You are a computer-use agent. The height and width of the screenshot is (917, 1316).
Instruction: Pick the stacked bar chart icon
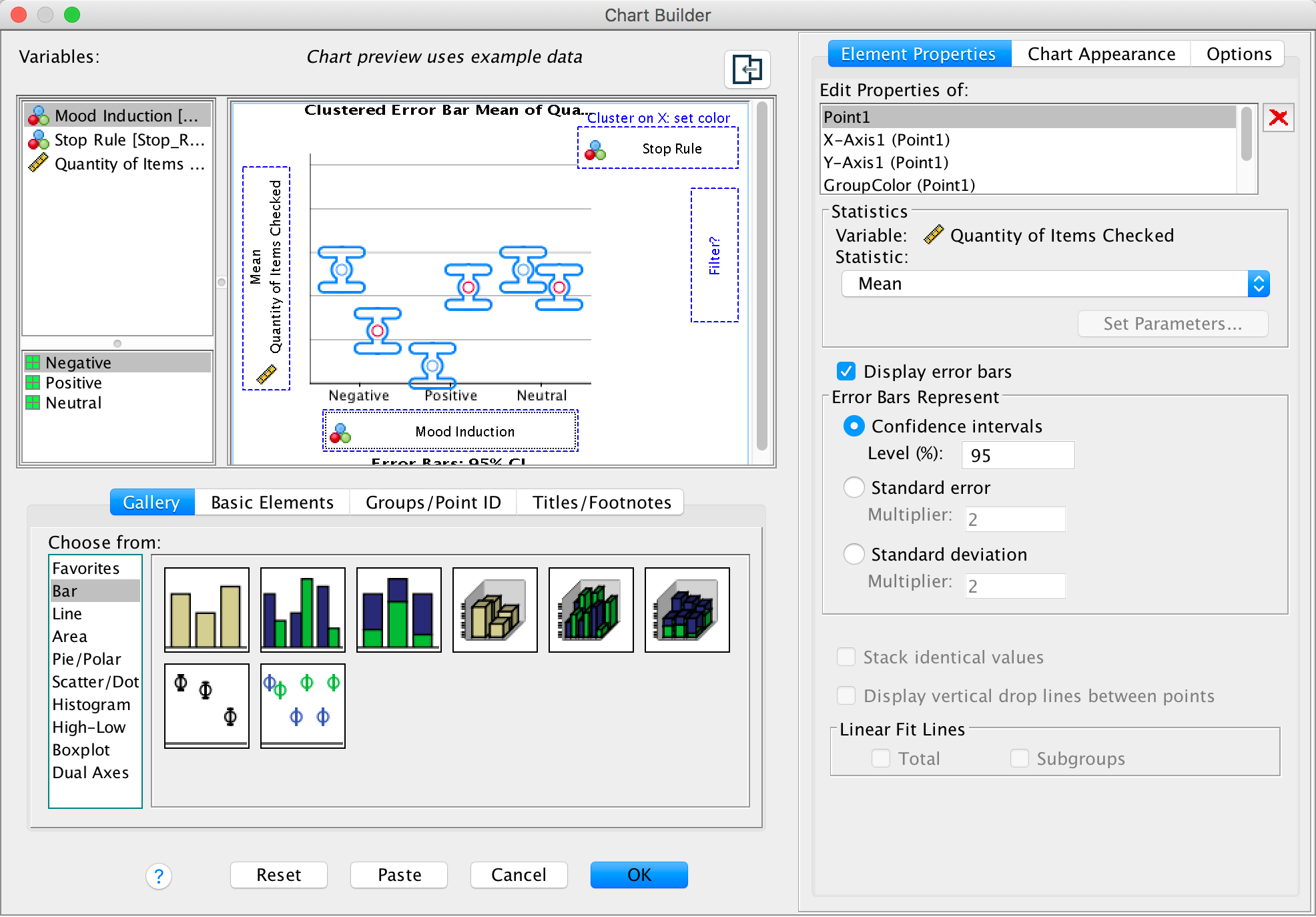[x=398, y=609]
